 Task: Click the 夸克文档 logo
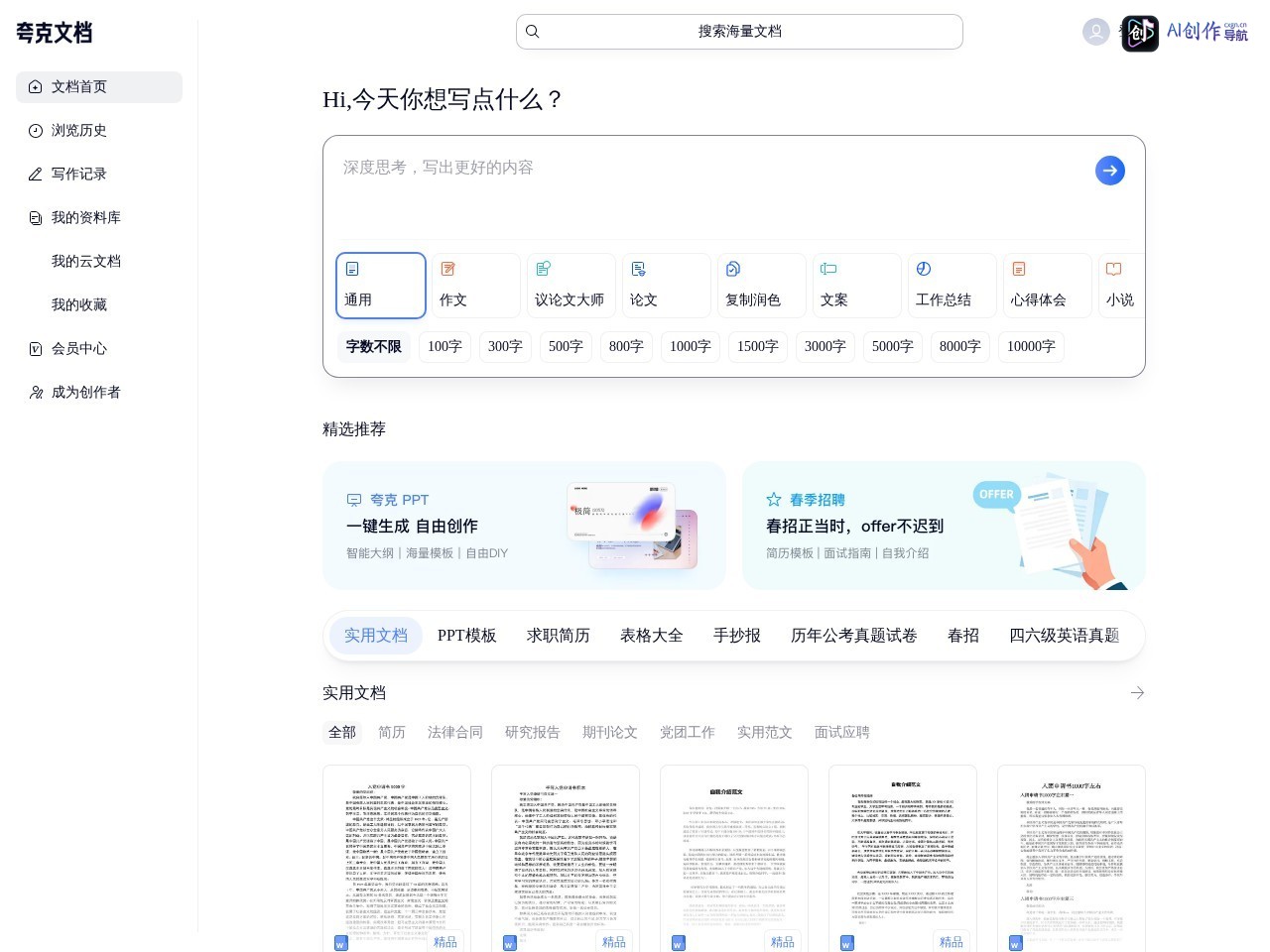point(54,33)
